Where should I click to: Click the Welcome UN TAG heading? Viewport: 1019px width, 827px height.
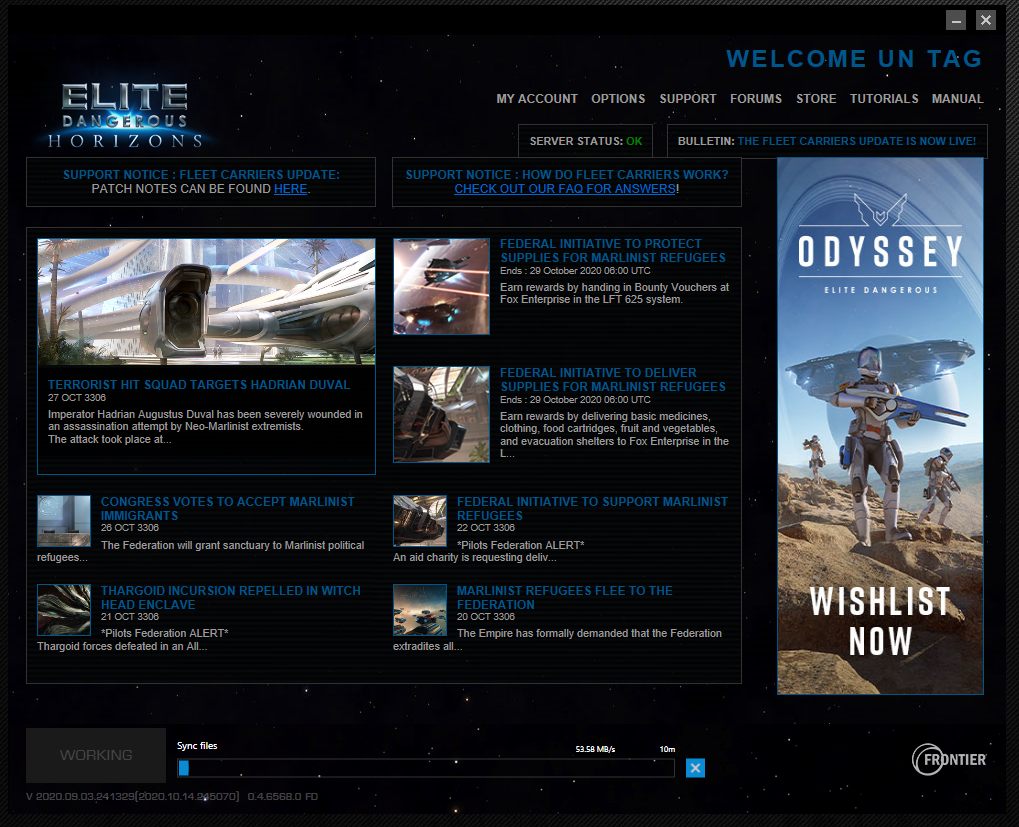click(x=854, y=58)
